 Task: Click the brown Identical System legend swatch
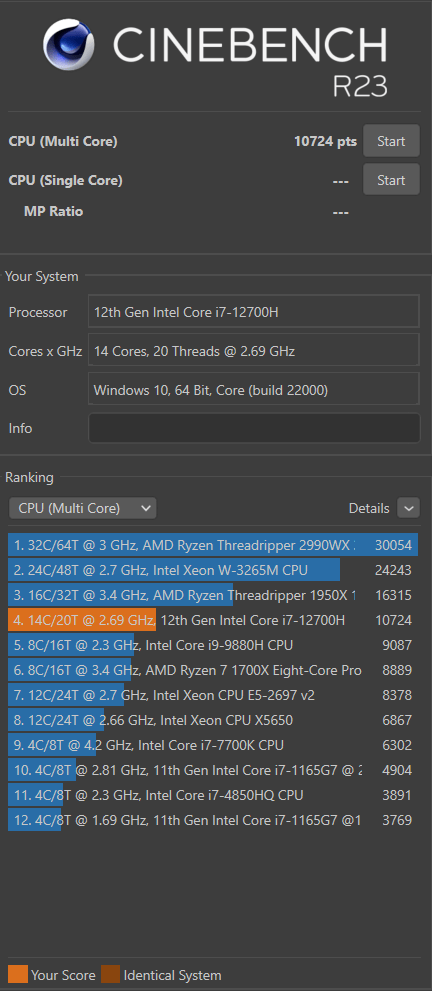tap(111, 975)
